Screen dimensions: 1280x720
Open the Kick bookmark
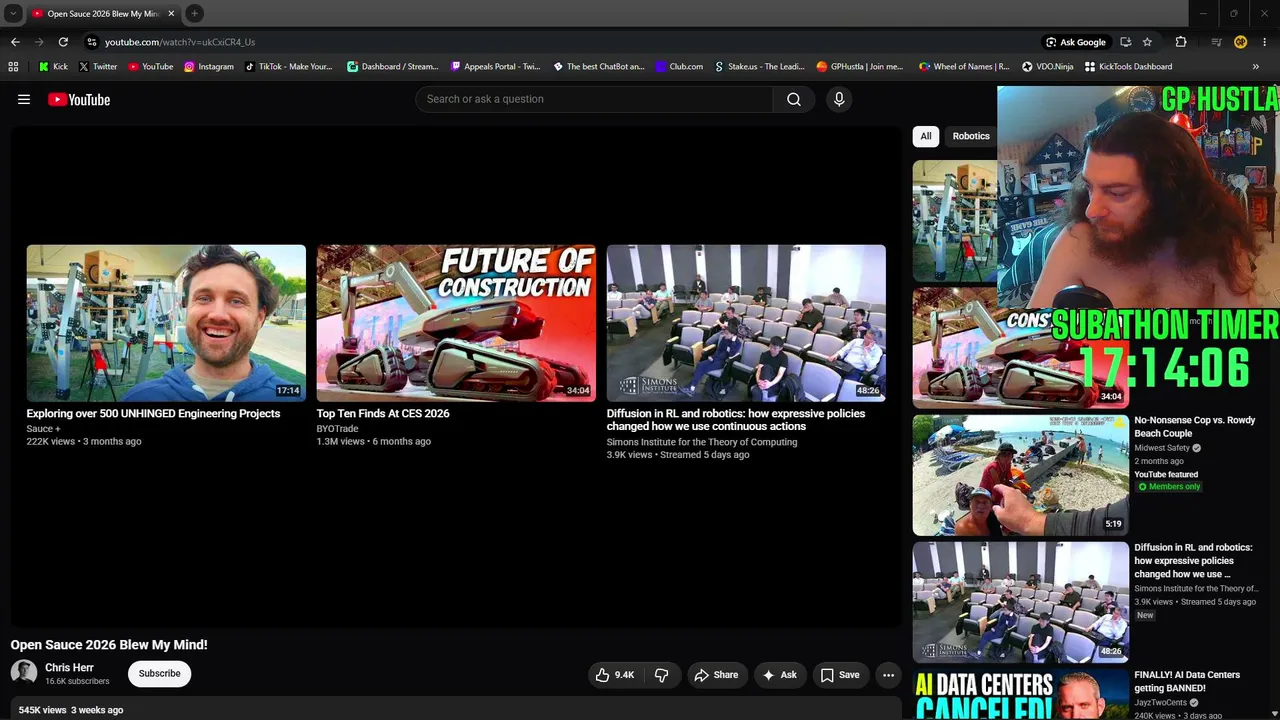tap(53, 67)
